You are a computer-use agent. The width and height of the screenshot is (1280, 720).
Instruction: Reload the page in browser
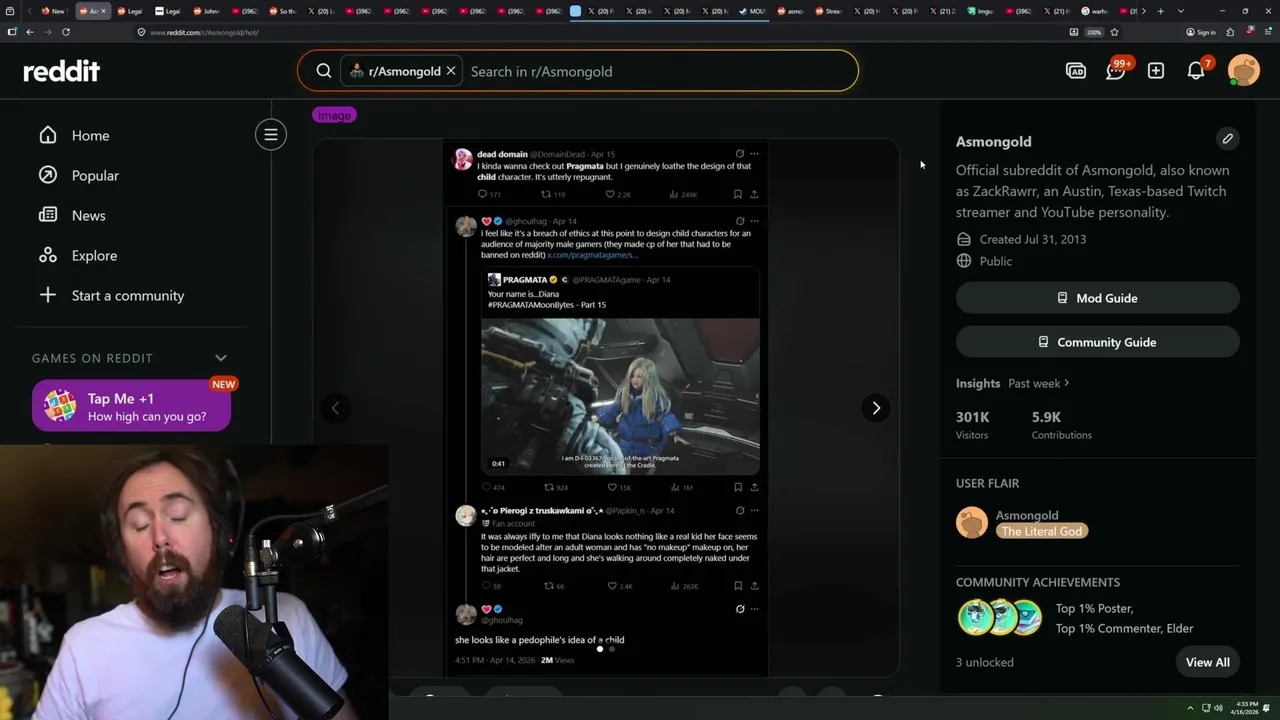(x=66, y=32)
